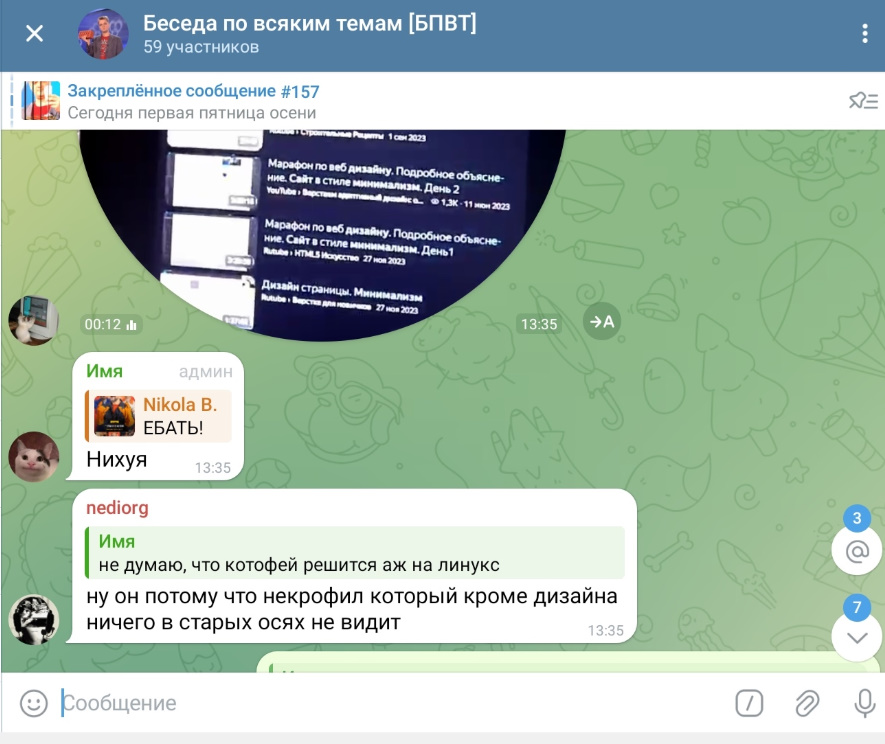Record a voice message with the microphone icon
This screenshot has height=744, width=885.
[865, 703]
